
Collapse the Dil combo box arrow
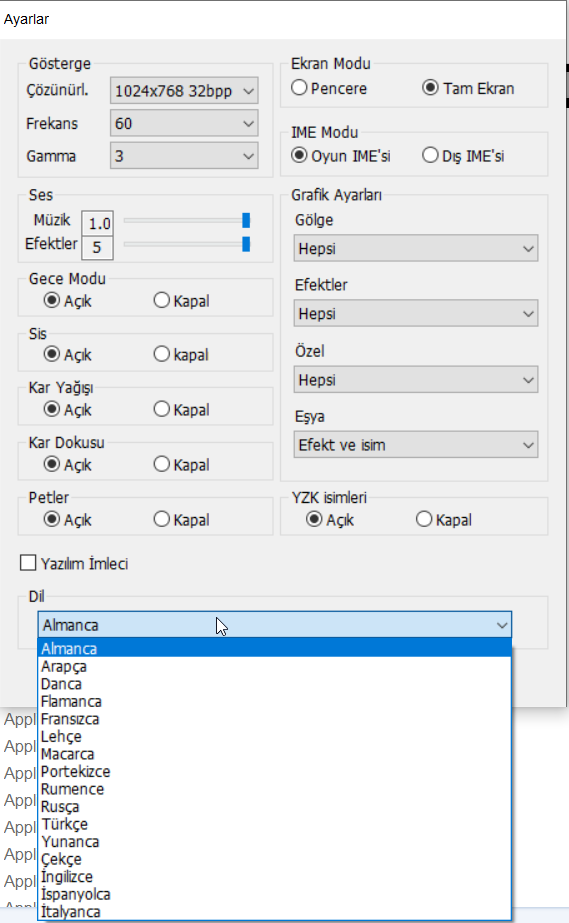(502, 625)
